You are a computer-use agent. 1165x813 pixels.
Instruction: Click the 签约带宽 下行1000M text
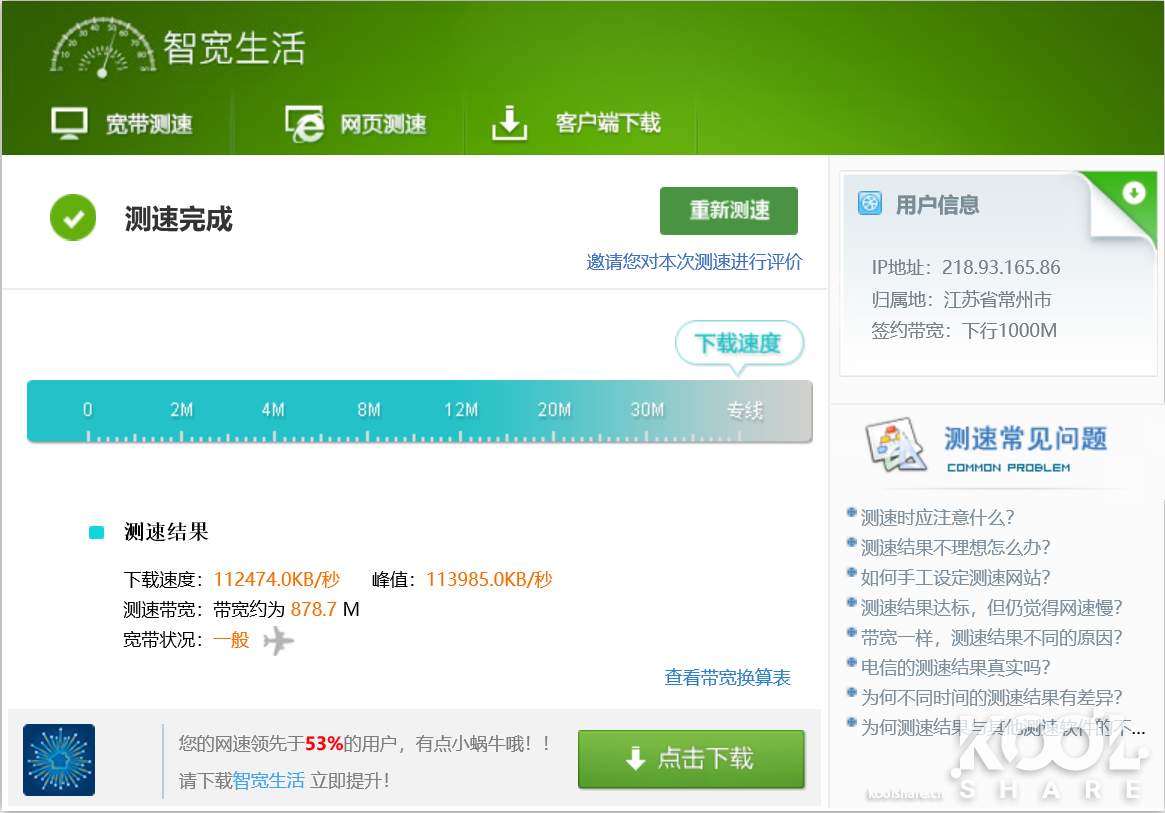[964, 330]
